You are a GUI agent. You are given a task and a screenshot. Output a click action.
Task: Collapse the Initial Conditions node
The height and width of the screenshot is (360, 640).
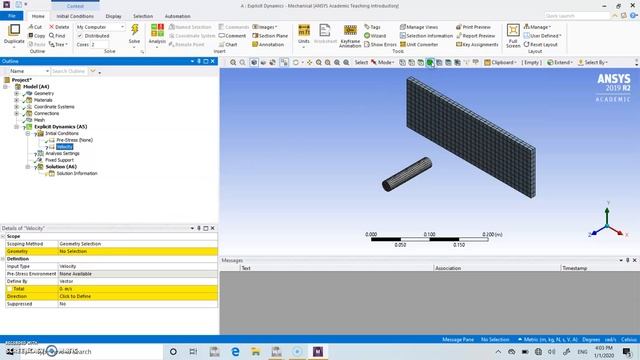[28, 133]
